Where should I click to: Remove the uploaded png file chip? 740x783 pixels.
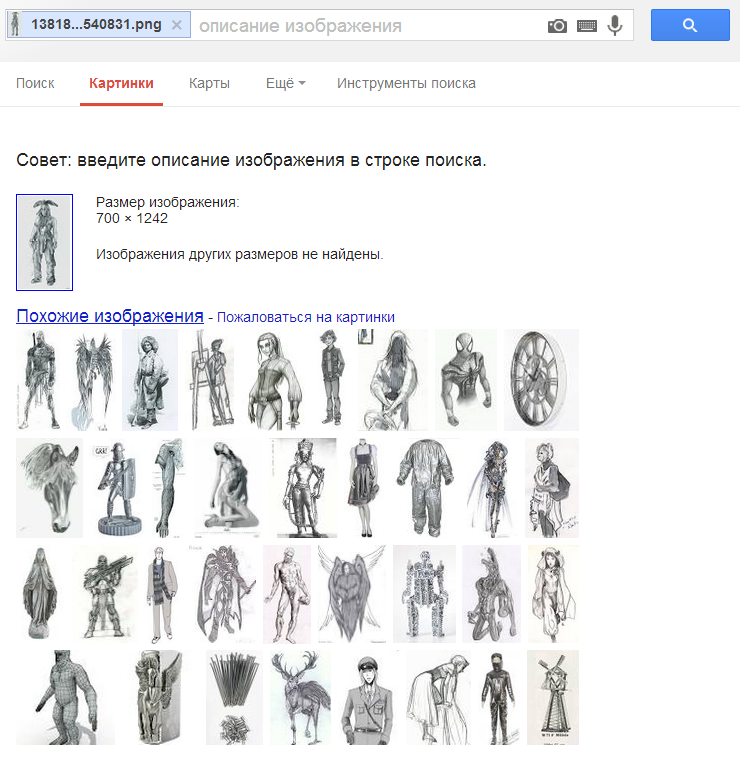pos(177,25)
